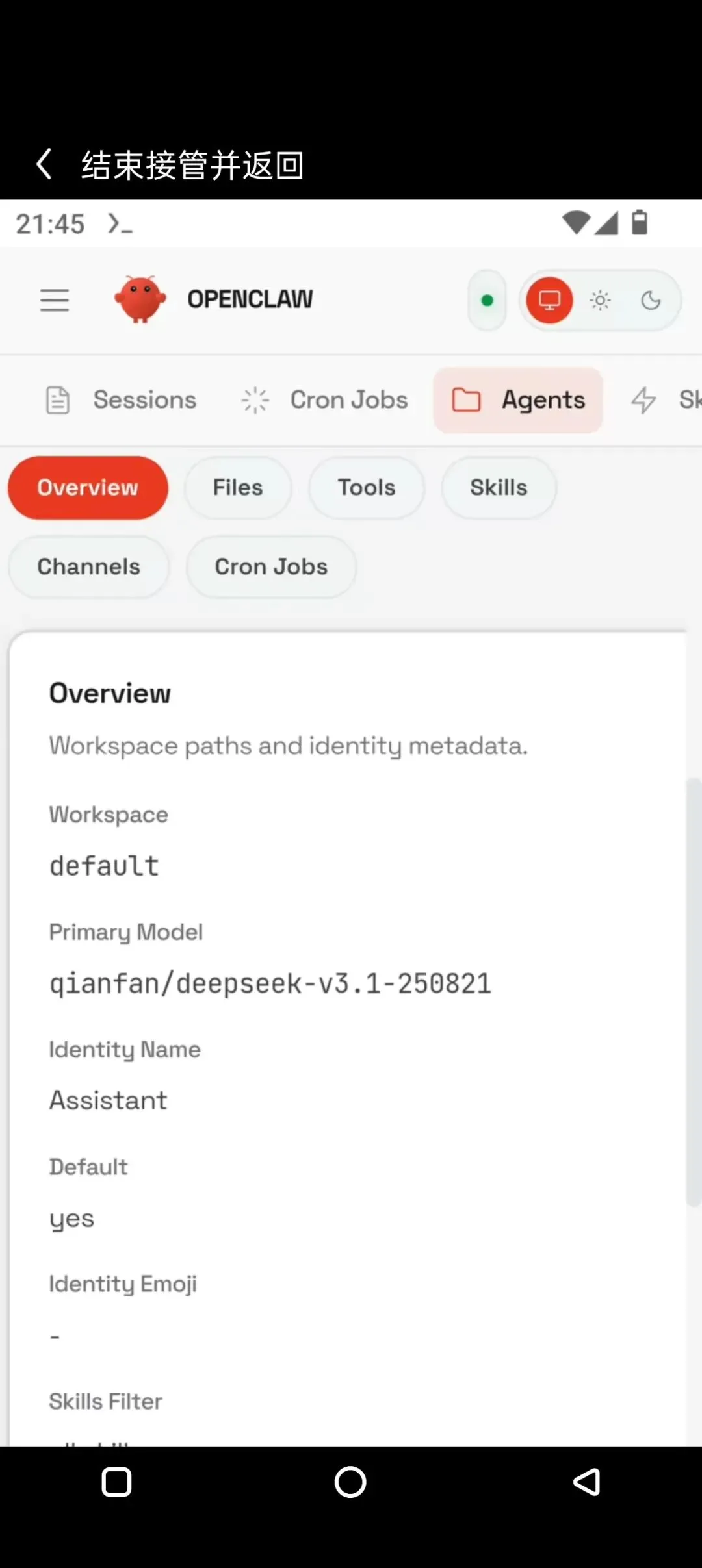
Task: Select the Overview pill button
Action: [88, 488]
